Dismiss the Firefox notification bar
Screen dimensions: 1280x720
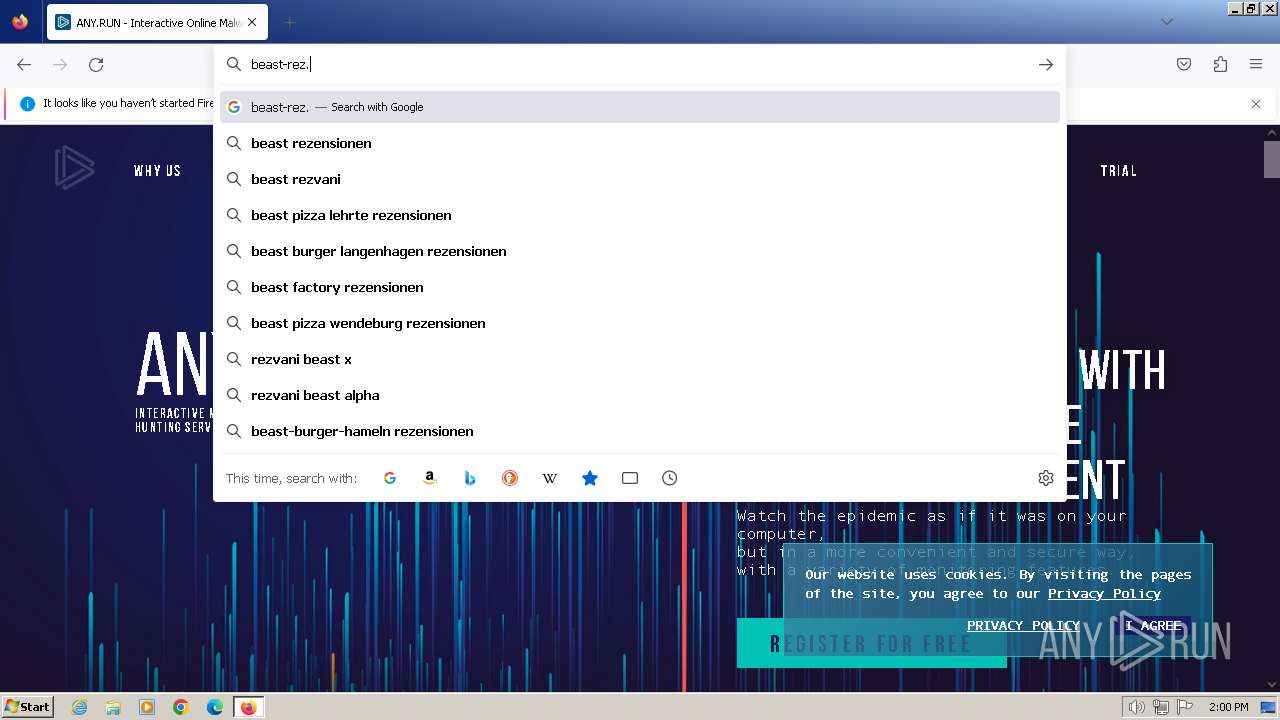[1256, 103]
